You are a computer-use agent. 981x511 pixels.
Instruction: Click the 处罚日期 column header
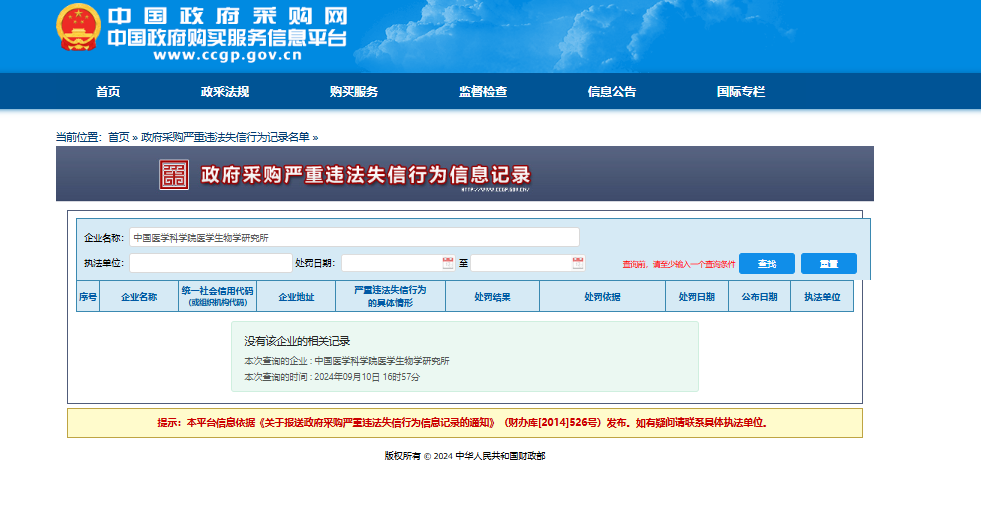click(x=697, y=296)
